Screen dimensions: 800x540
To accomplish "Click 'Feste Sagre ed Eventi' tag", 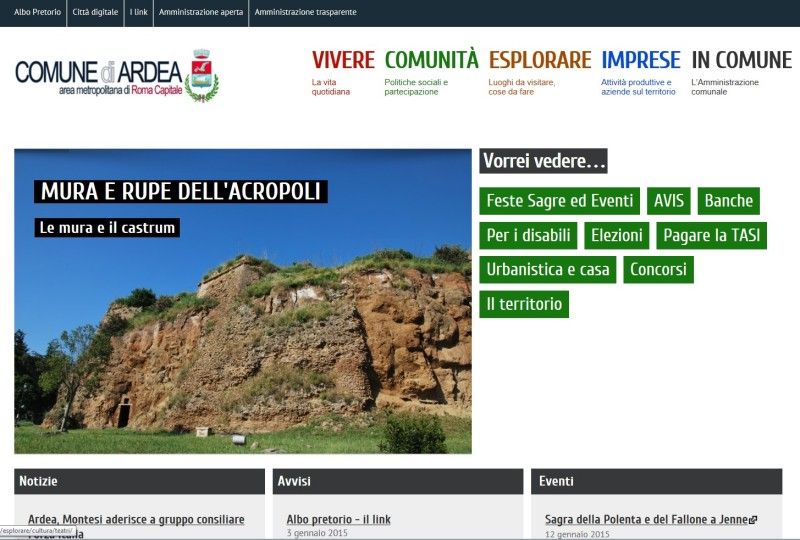I will (559, 201).
